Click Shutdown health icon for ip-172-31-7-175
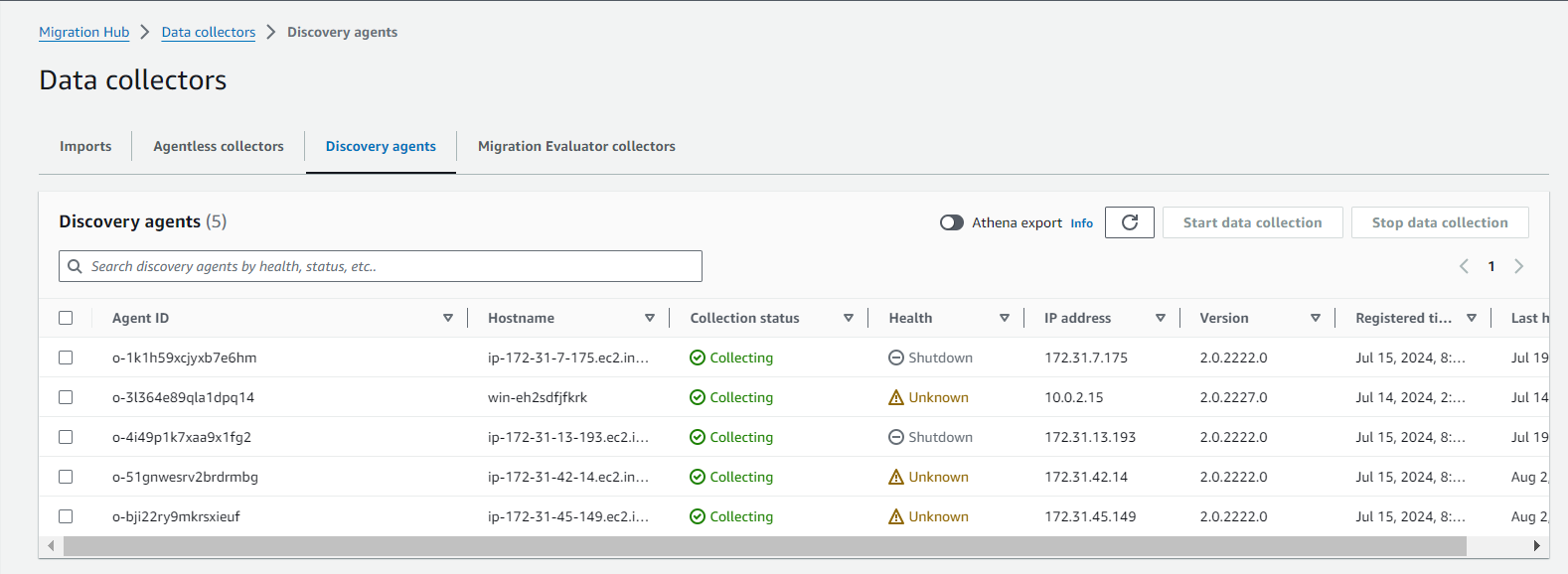1568x574 pixels. [895, 358]
